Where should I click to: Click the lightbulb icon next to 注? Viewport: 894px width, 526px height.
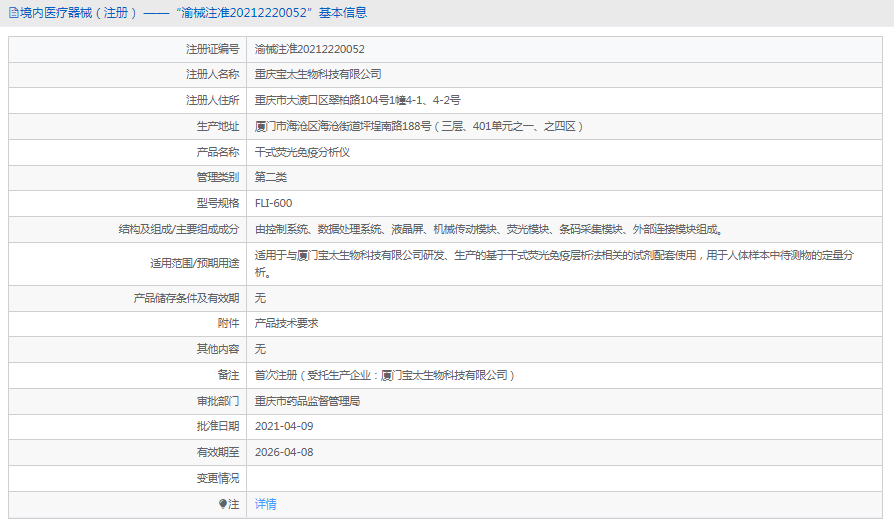(222, 504)
